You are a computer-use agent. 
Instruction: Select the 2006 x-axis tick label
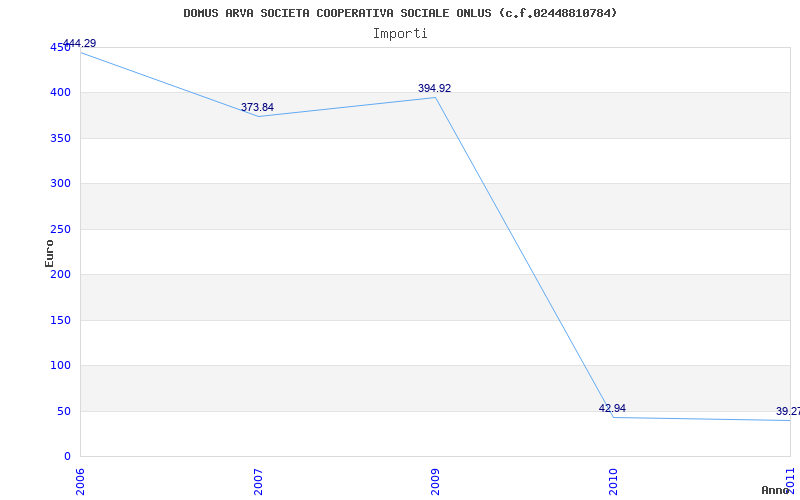click(x=80, y=482)
